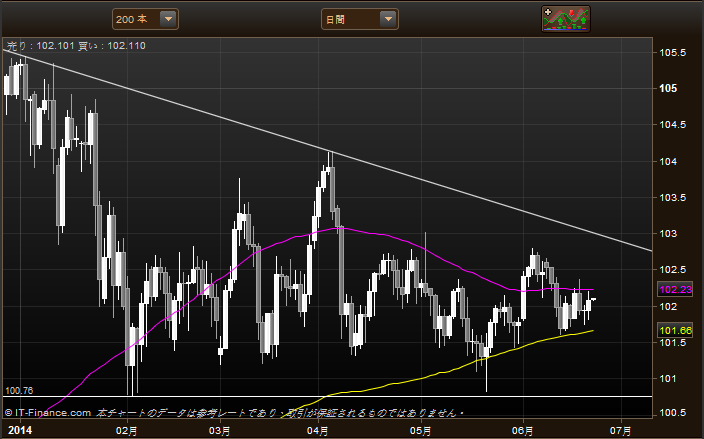The height and width of the screenshot is (439, 704).
Task: Click the 2014 year label on time axis
Action: (x=20, y=430)
